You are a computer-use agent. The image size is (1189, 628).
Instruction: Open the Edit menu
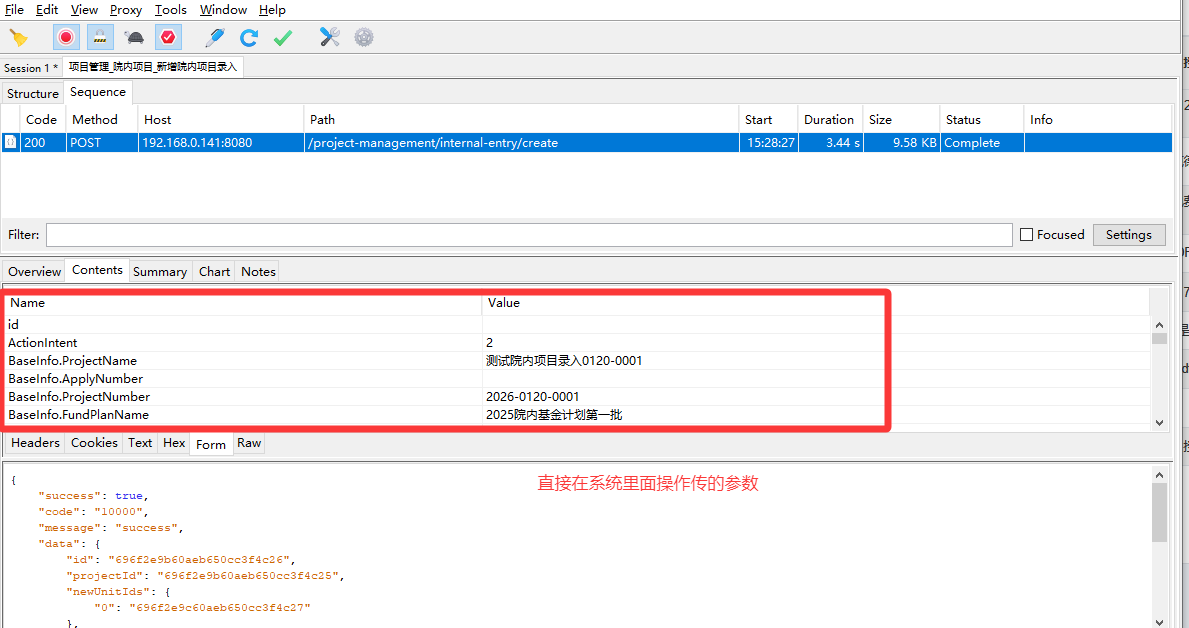(47, 10)
